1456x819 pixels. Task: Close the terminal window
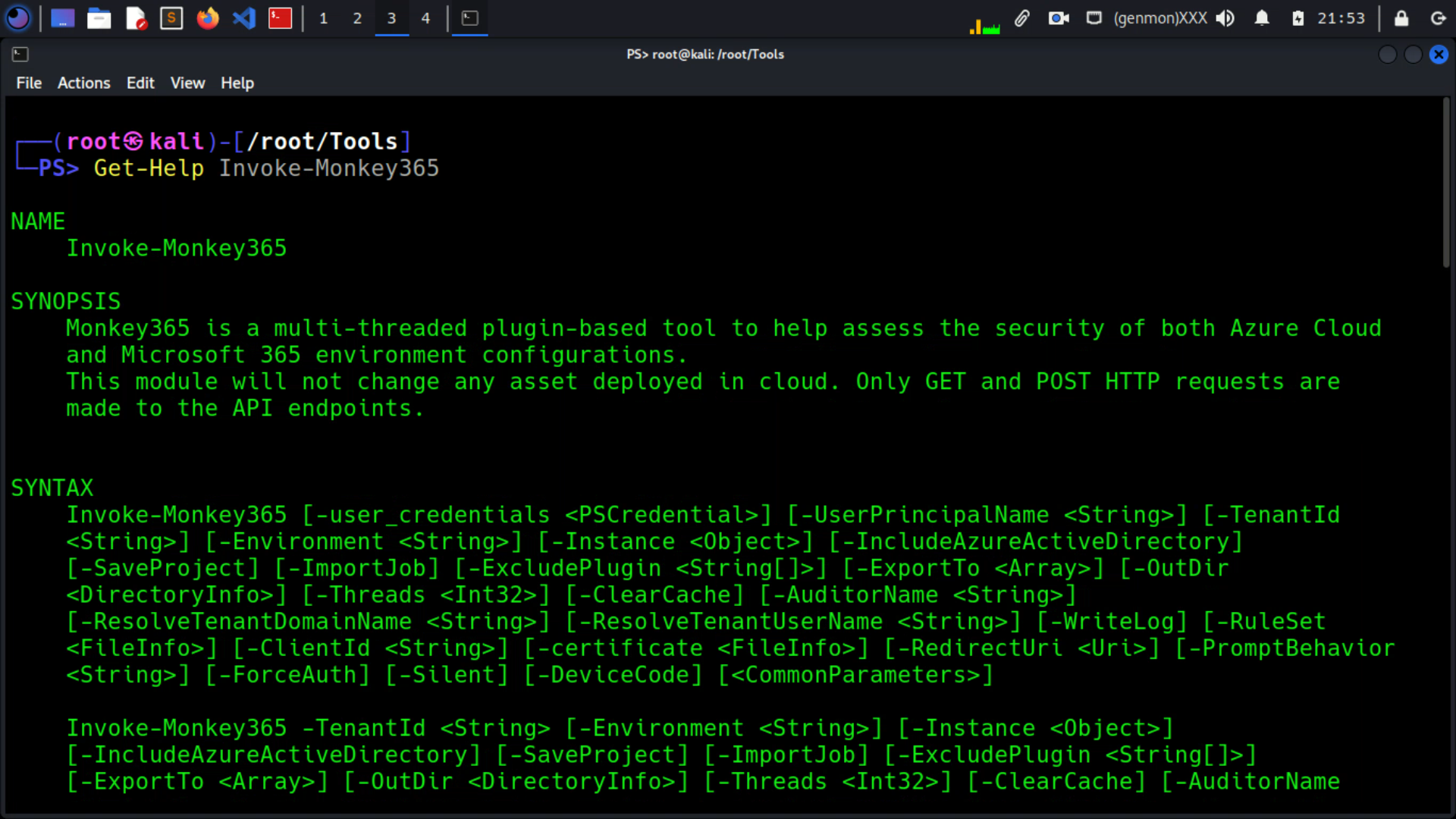[1439, 54]
